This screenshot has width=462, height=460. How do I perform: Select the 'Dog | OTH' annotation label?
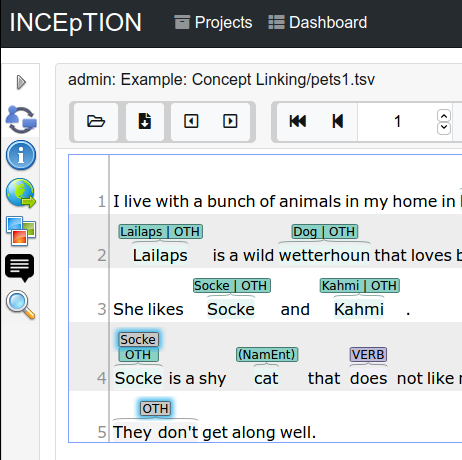point(325,232)
